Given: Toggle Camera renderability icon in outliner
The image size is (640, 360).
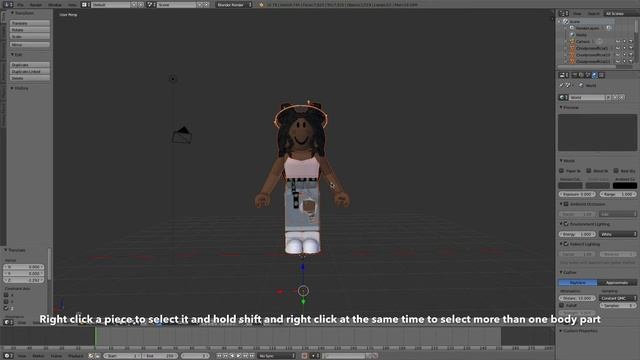Looking at the screenshot, I should click(631, 41).
